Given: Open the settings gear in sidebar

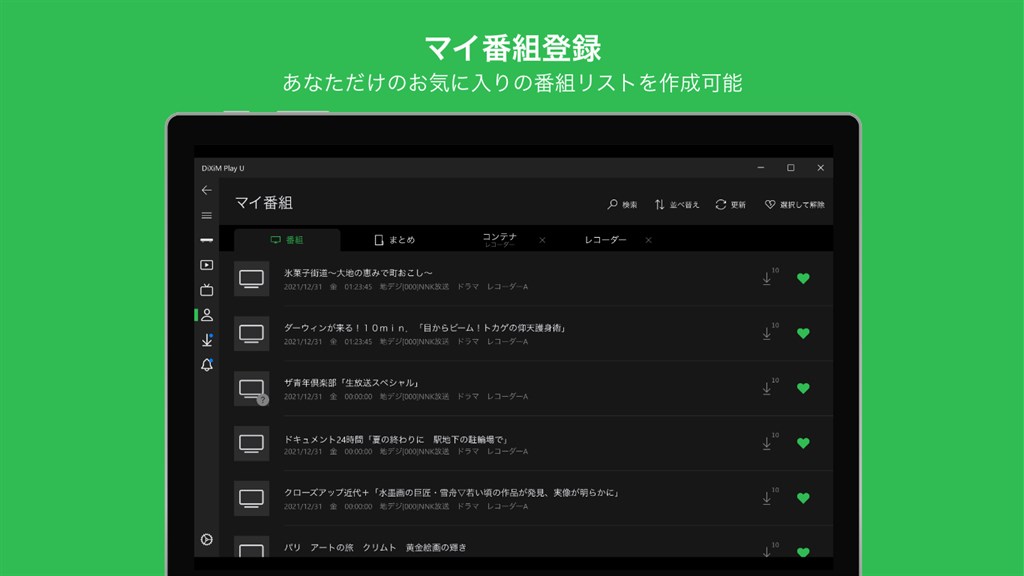Looking at the screenshot, I should click(206, 539).
